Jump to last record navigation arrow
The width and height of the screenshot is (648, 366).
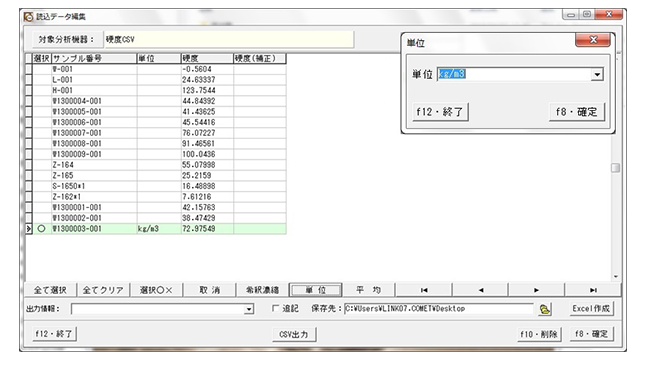click(x=593, y=290)
